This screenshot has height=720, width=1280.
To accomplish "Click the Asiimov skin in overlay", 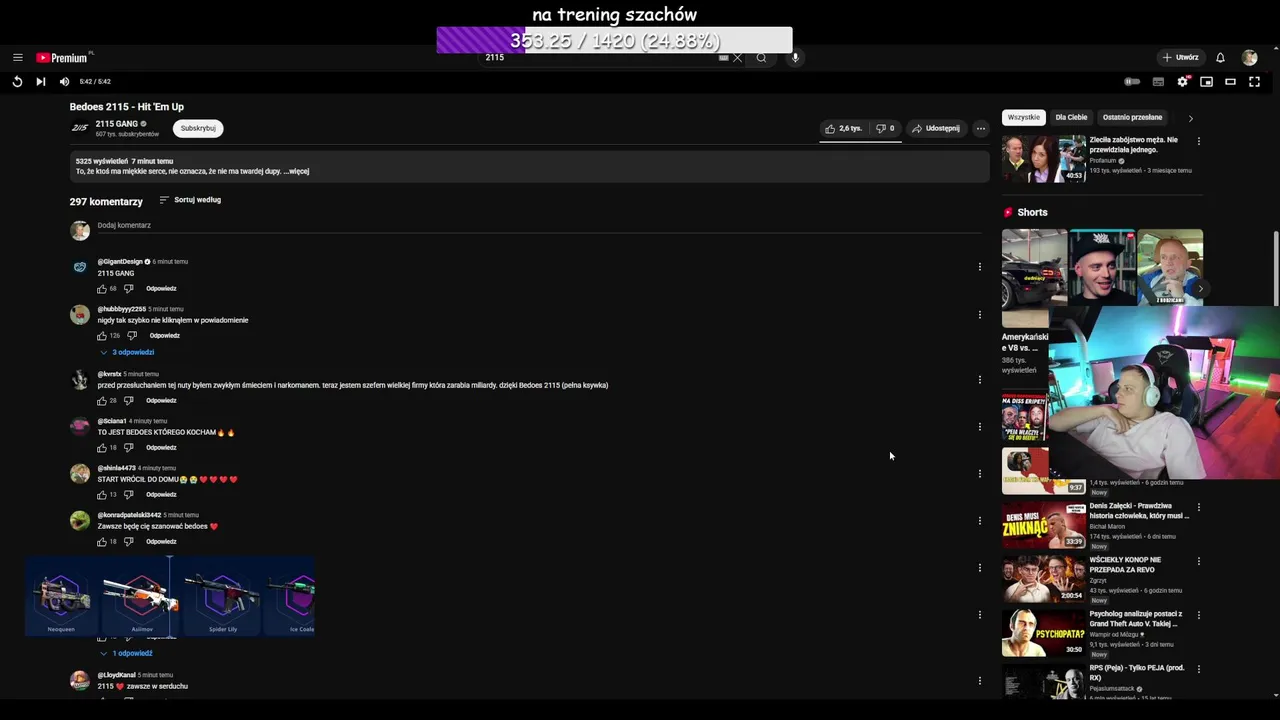I will pyautogui.click(x=141, y=597).
